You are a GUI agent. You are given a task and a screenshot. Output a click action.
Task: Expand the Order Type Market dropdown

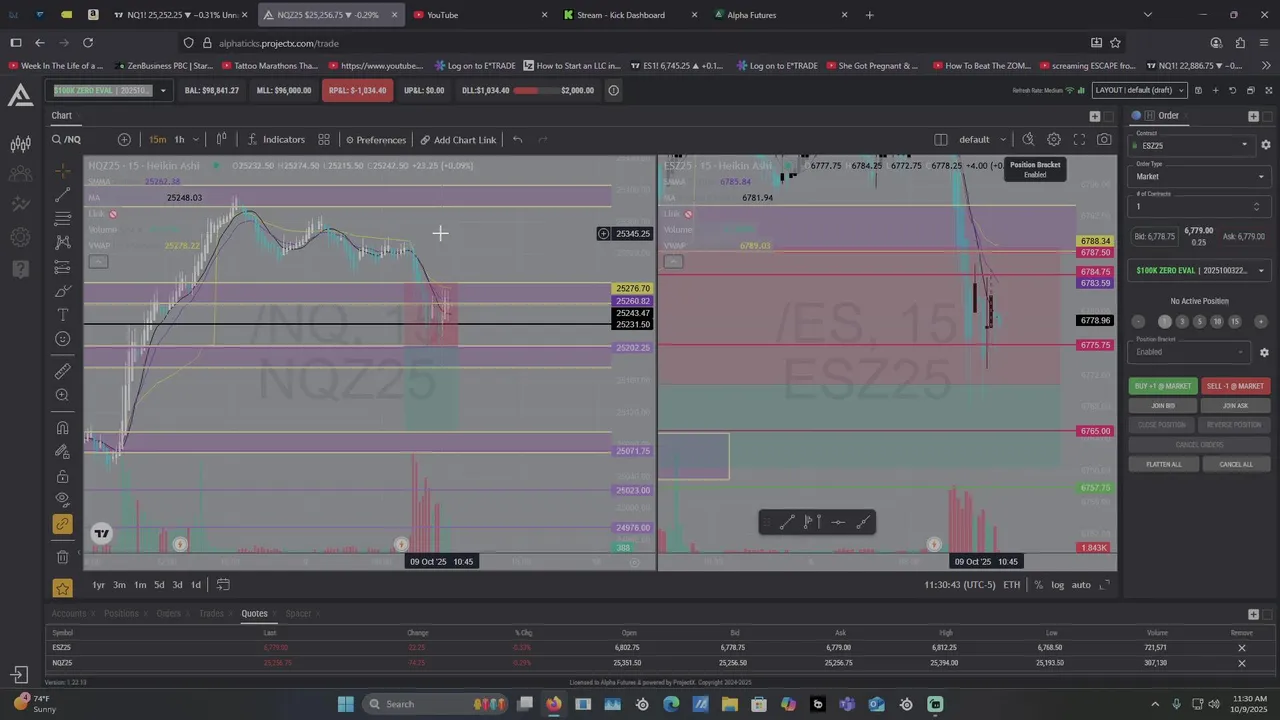tap(1199, 176)
